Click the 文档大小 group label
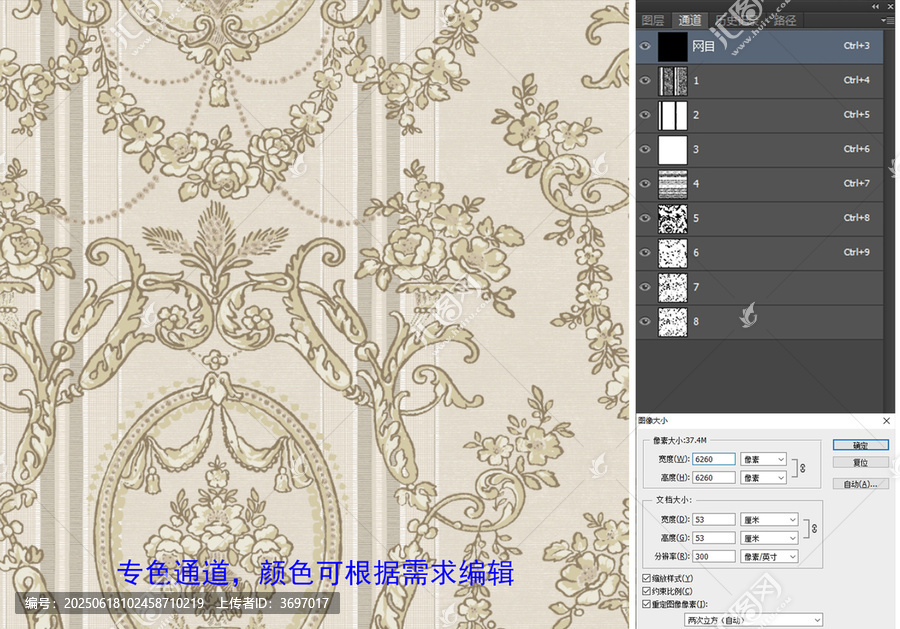 [x=674, y=500]
